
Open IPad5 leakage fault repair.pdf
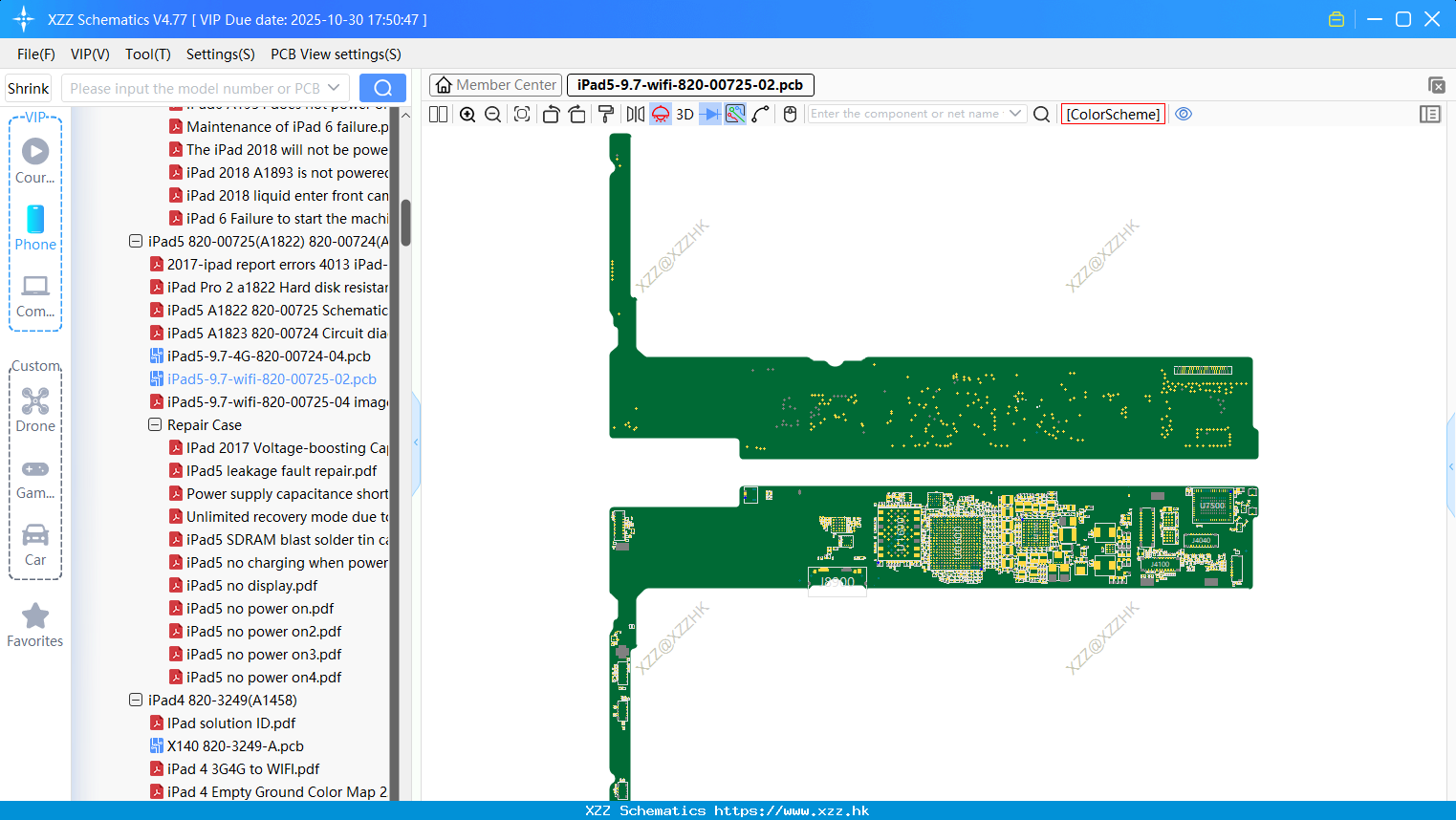(281, 471)
